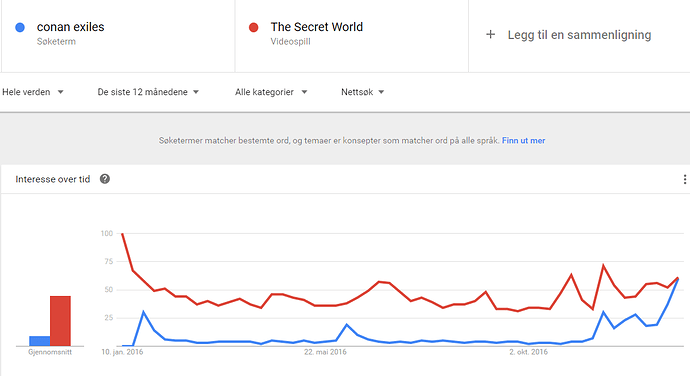The image size is (690, 376).
Task: Click the 22. mai 2016 axis label
Action: [325, 352]
